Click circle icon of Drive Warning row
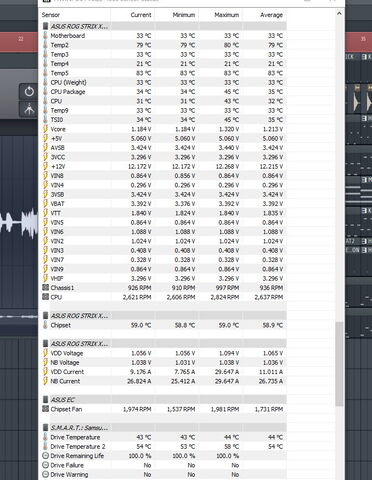372x480 pixels. (x=46, y=474)
